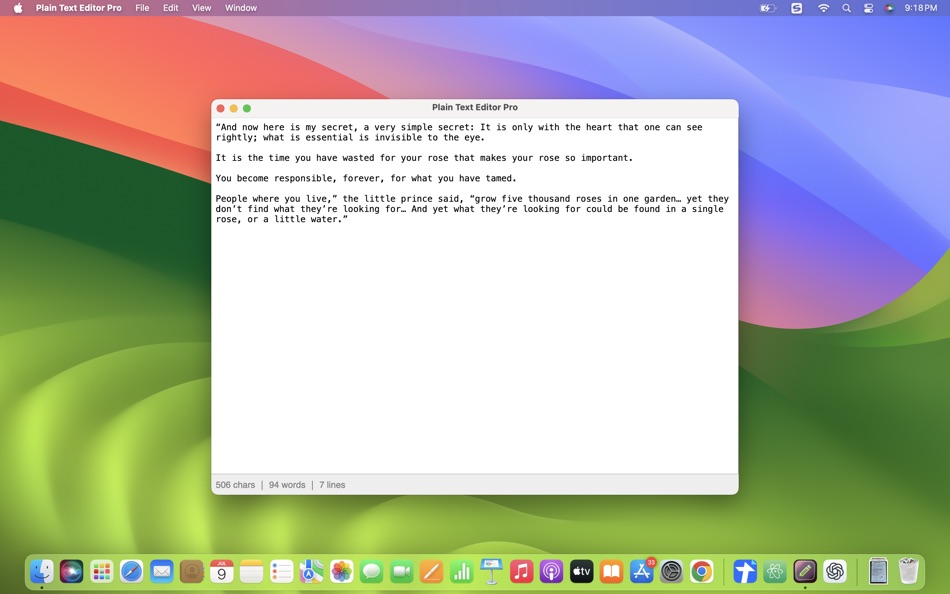Open the Plain Text Editor Pro pencil Dock icon

805,571
